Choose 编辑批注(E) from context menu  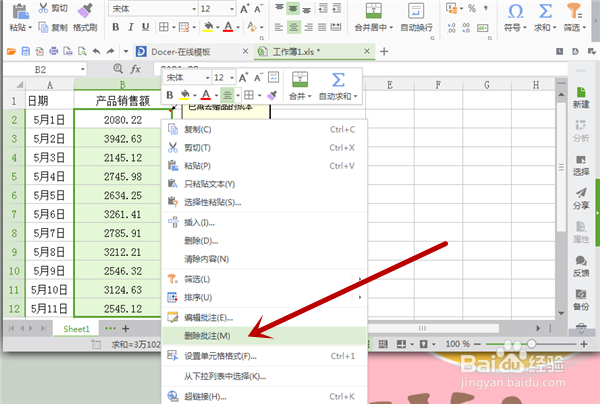(264, 318)
